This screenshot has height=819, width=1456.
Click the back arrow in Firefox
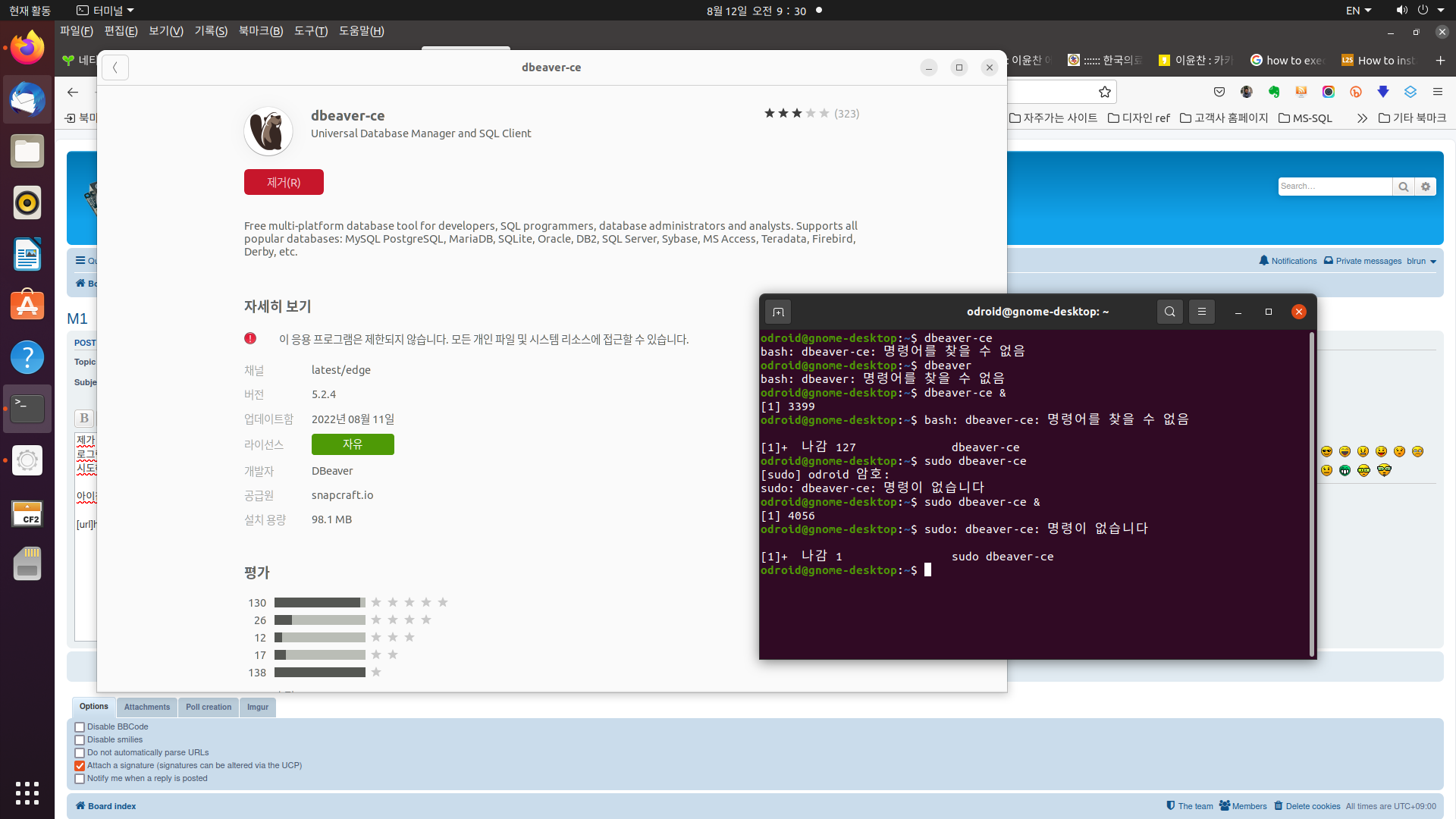tap(73, 92)
